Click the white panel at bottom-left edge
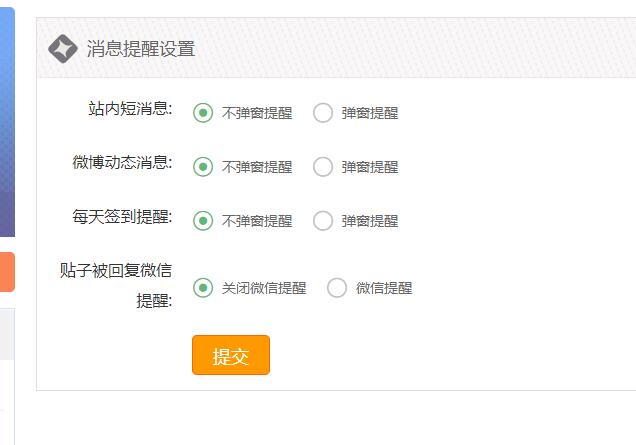The height and width of the screenshot is (445, 636). 7,400
